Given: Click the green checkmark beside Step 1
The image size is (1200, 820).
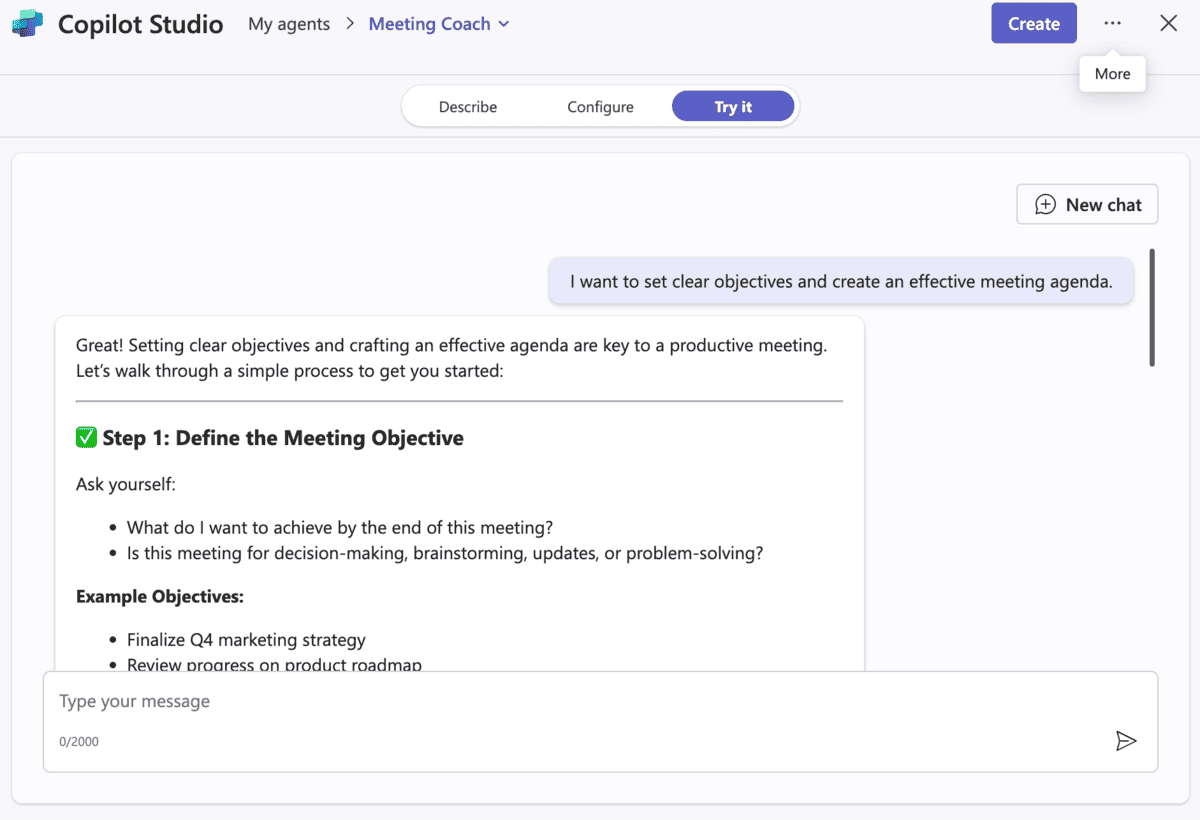Looking at the screenshot, I should pos(85,437).
